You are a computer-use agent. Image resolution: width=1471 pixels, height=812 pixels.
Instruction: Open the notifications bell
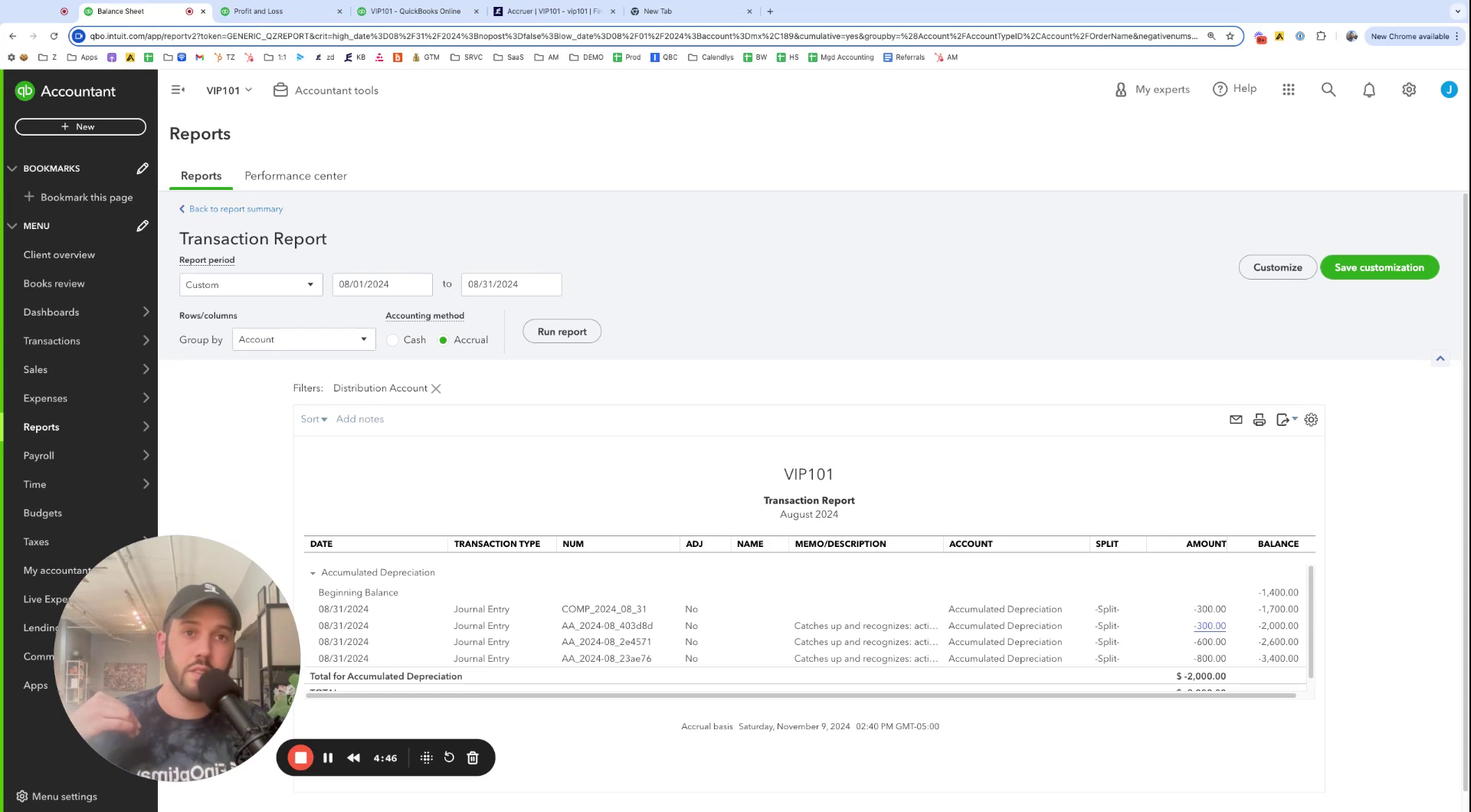pyautogui.click(x=1369, y=90)
